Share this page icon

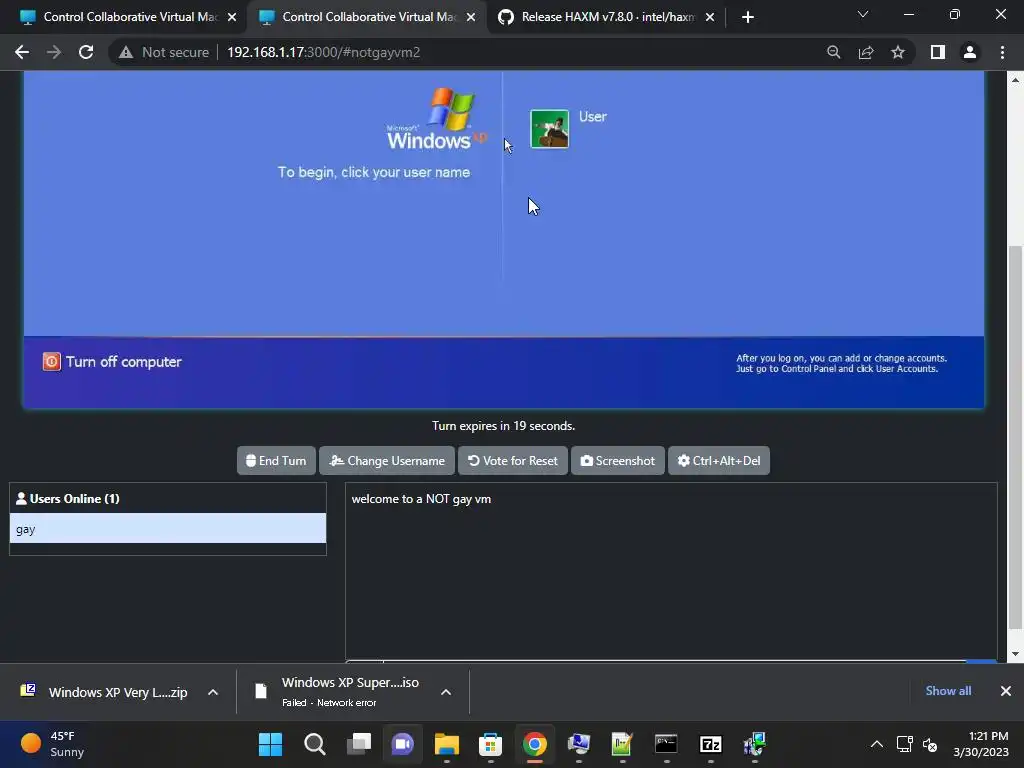[x=866, y=52]
